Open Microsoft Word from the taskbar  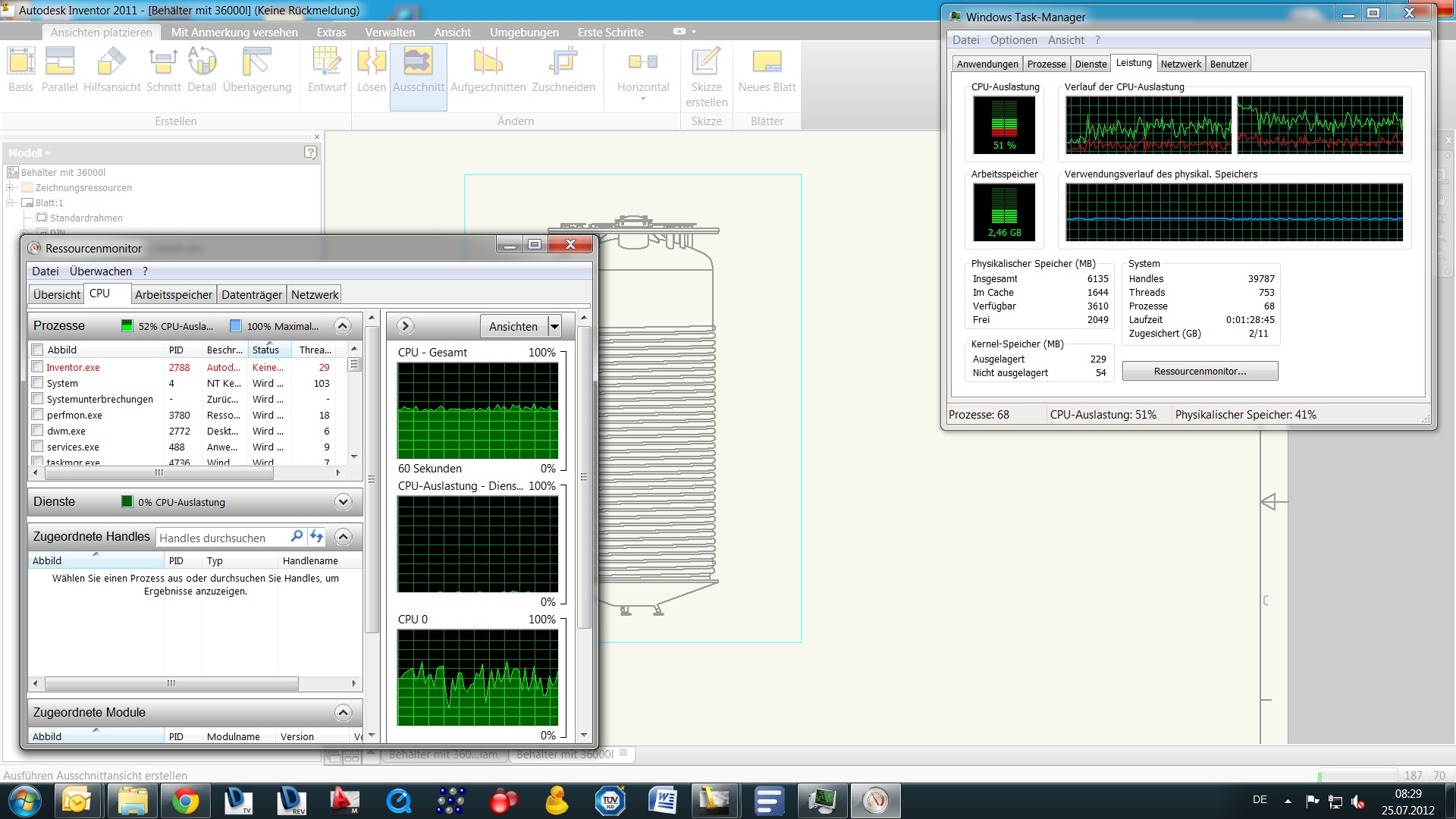[x=662, y=801]
